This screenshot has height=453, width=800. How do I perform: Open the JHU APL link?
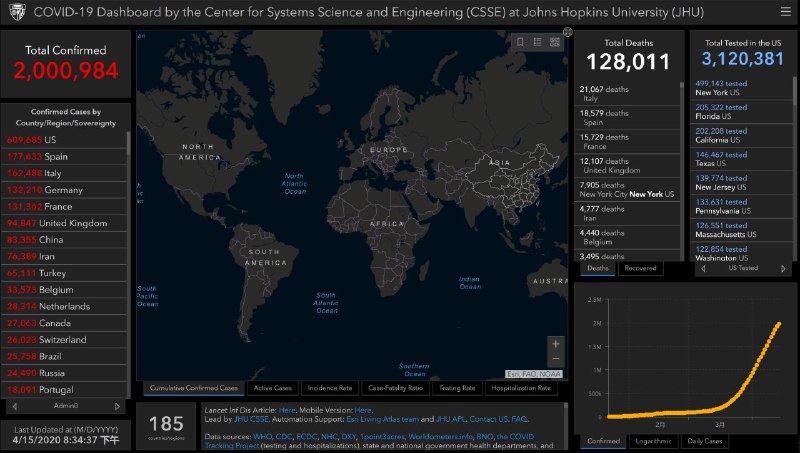click(451, 419)
